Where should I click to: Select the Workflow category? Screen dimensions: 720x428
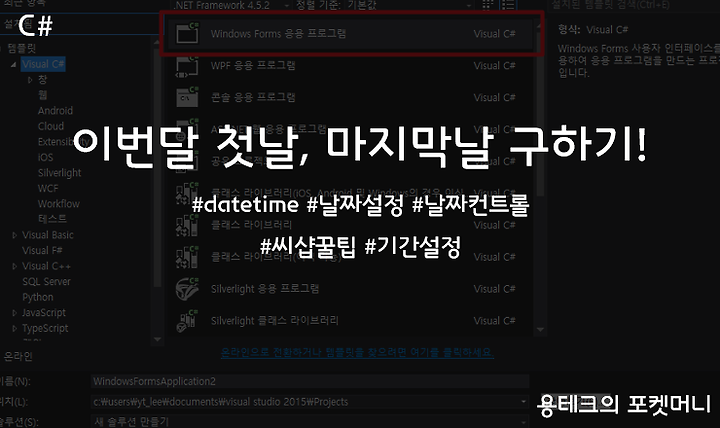tap(58, 204)
